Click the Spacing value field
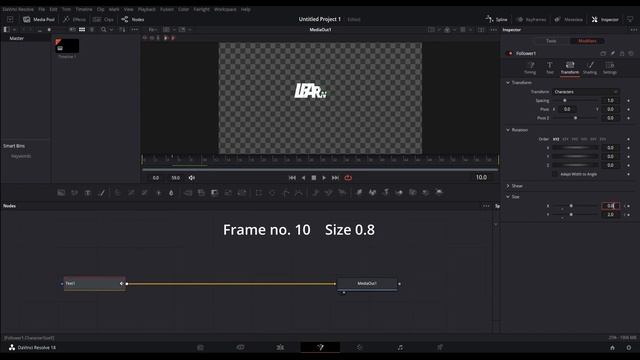The width and height of the screenshot is (640, 360). [610, 100]
